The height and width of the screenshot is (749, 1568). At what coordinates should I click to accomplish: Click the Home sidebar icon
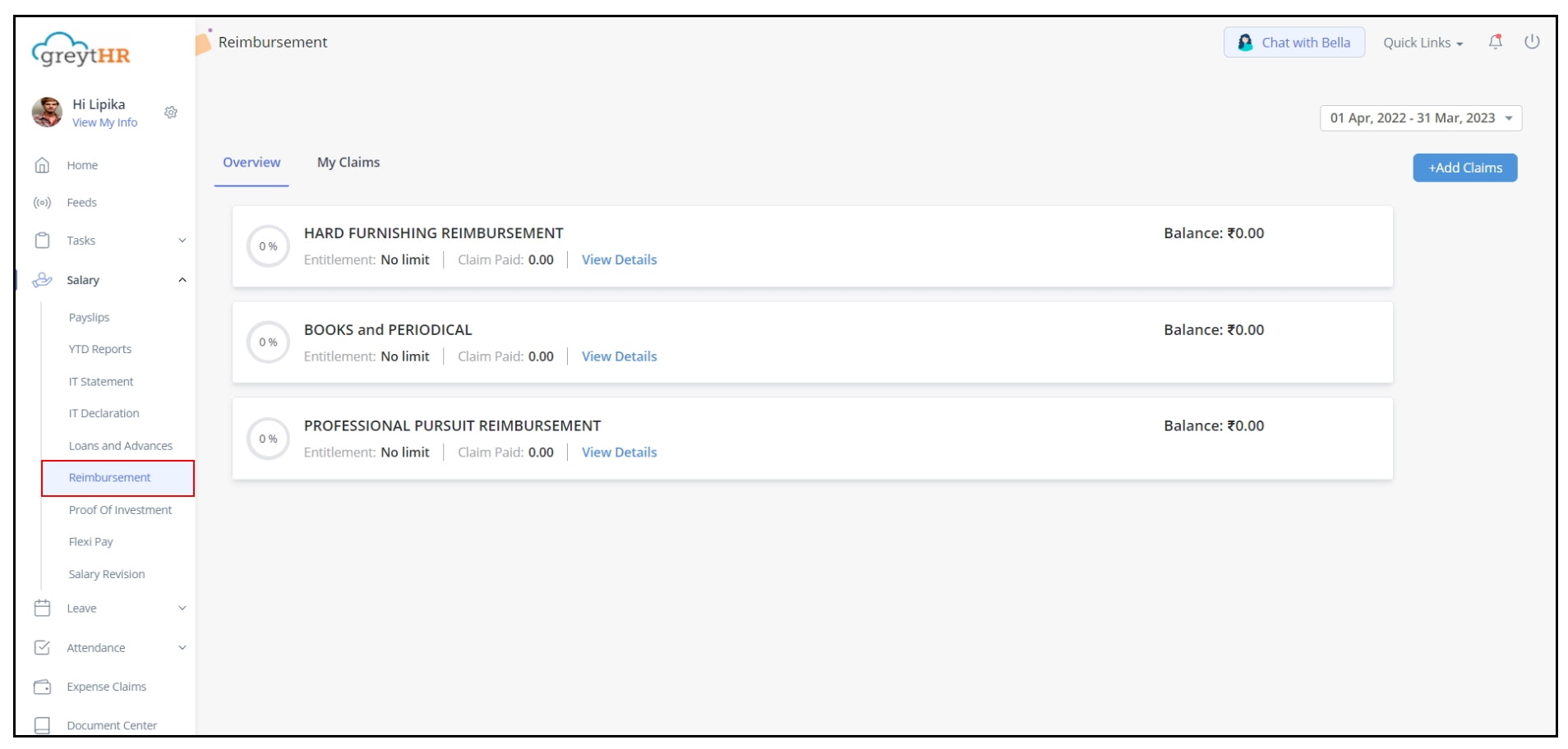pos(42,165)
